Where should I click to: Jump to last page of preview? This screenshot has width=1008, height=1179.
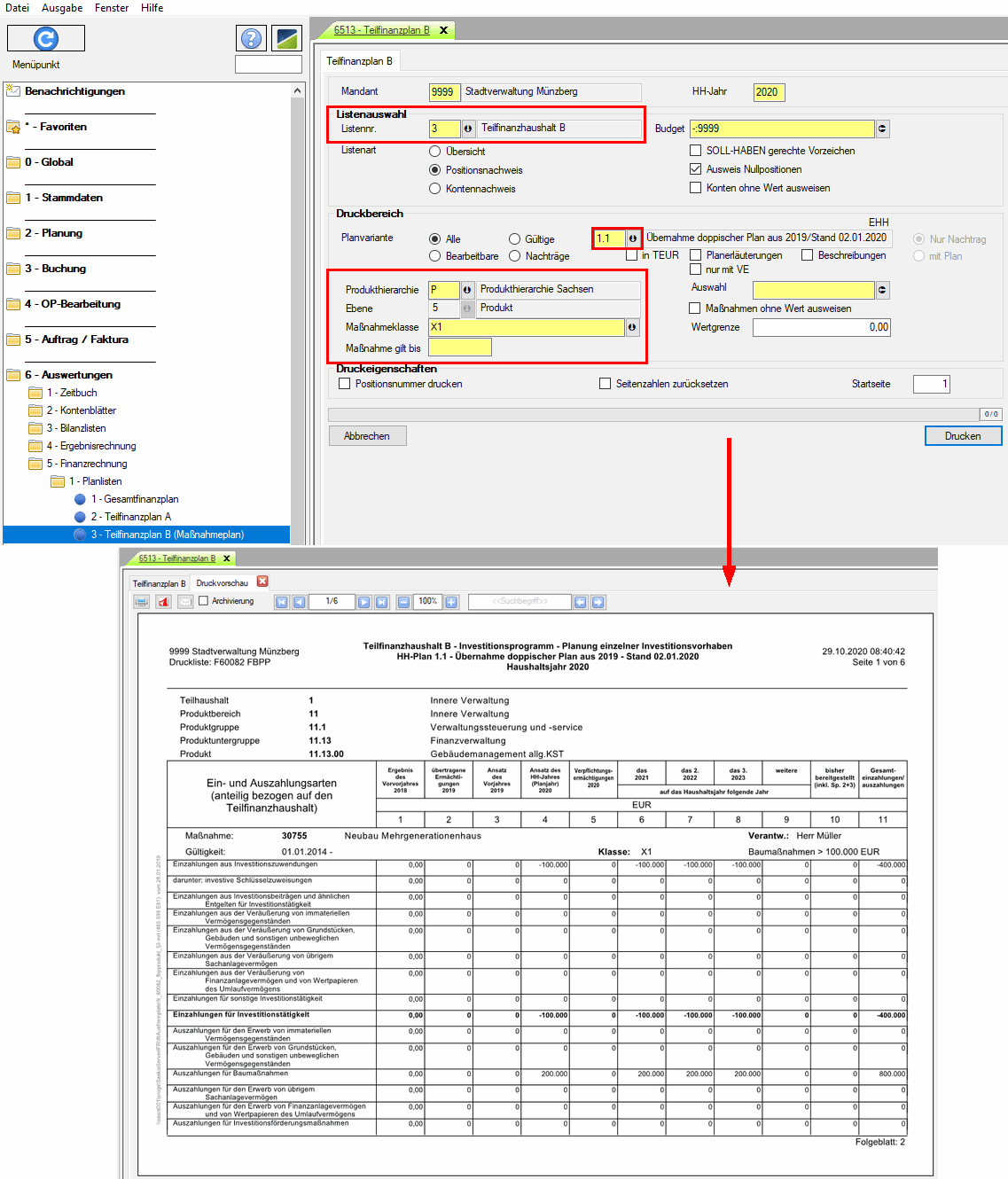(382, 602)
